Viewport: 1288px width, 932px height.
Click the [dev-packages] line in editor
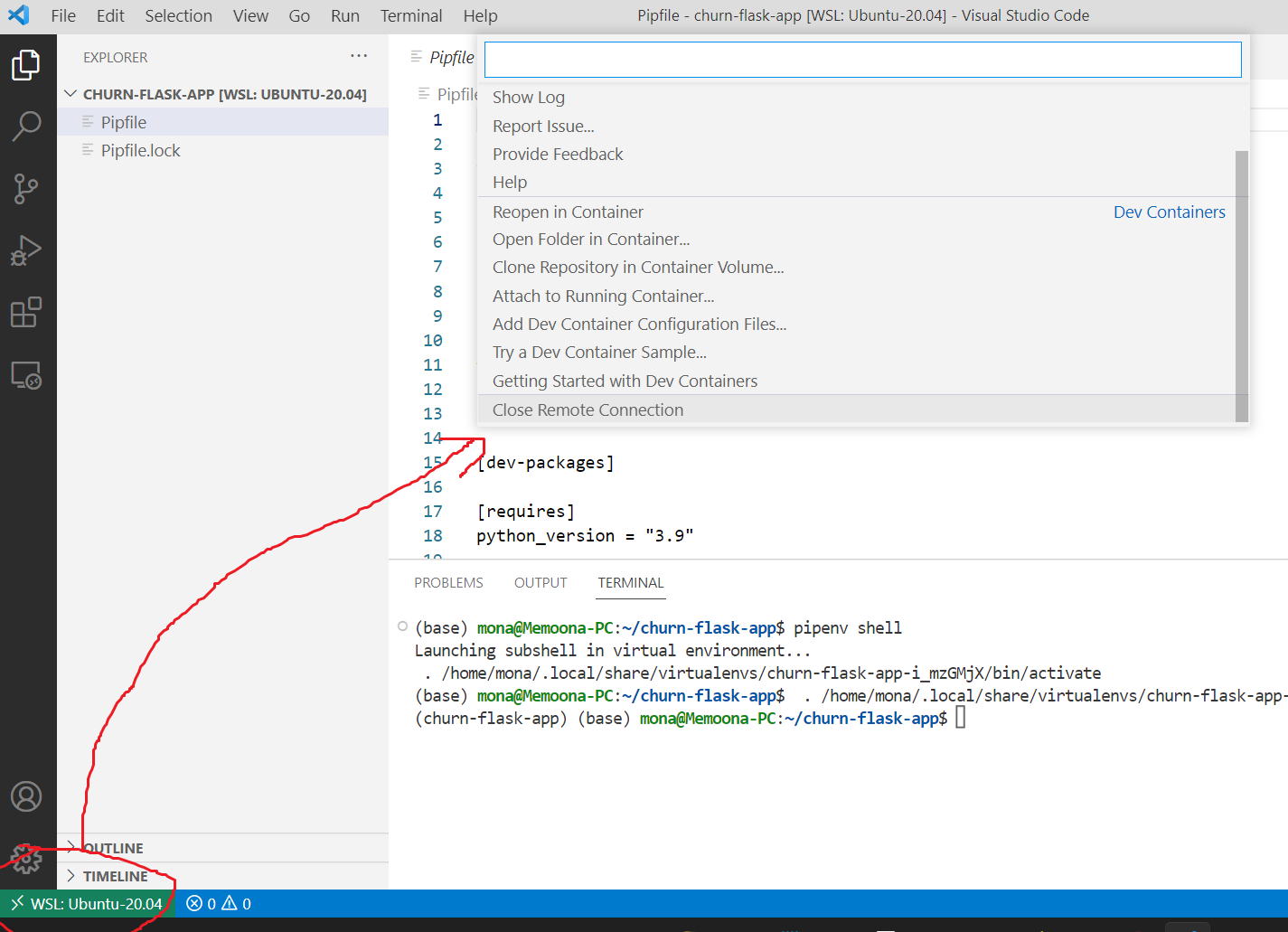[x=545, y=463]
